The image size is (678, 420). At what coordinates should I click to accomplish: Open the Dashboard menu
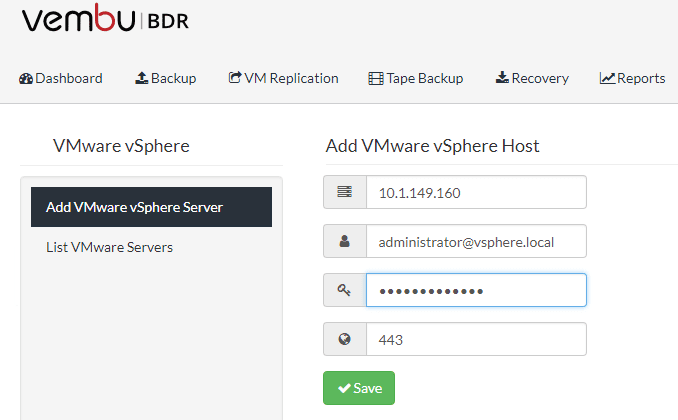[69, 78]
